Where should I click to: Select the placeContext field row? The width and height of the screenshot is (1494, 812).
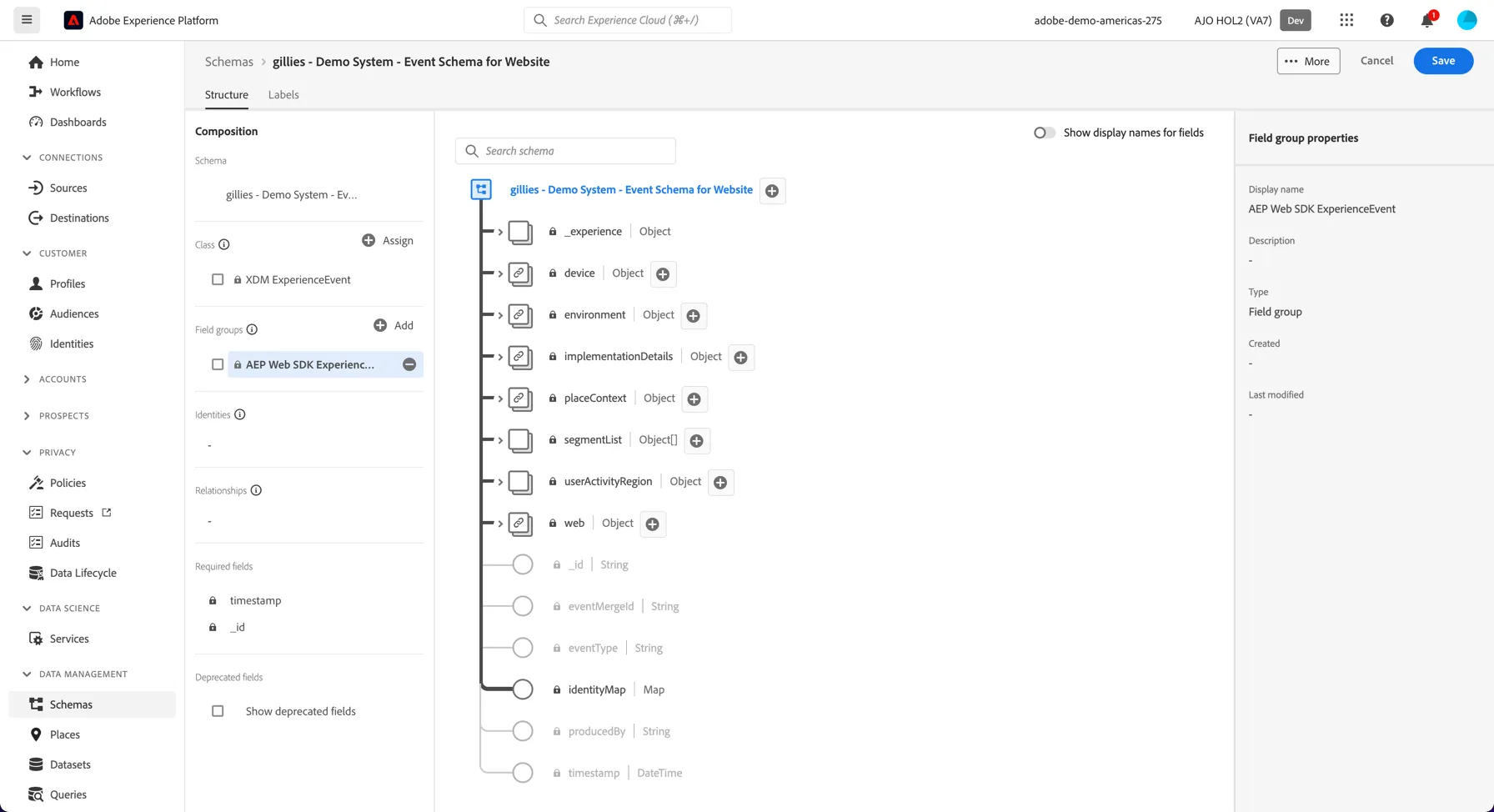tap(595, 398)
